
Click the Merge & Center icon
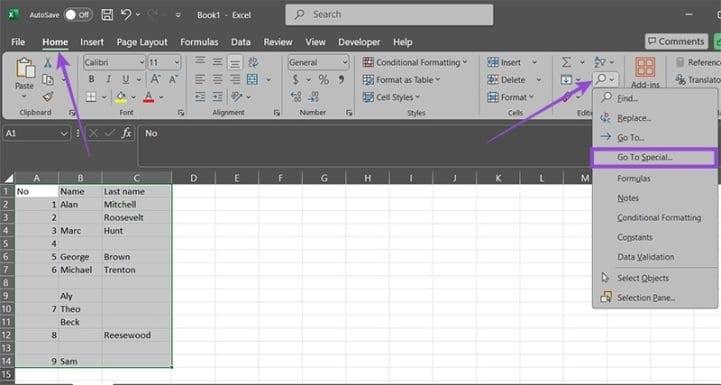point(252,79)
